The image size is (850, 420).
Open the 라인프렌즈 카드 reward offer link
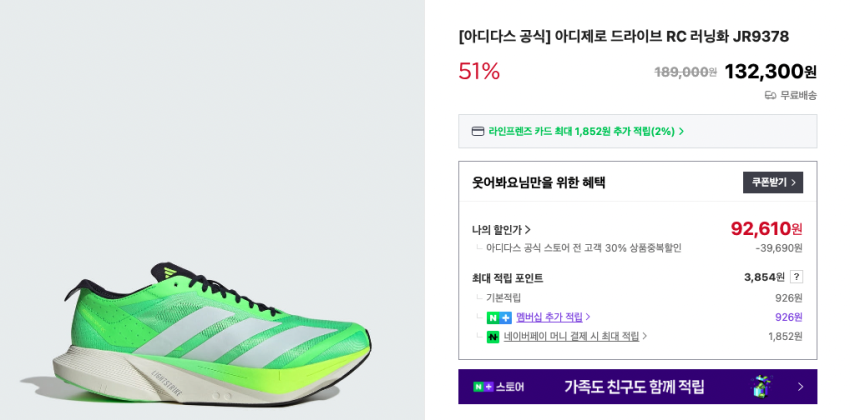point(581,131)
